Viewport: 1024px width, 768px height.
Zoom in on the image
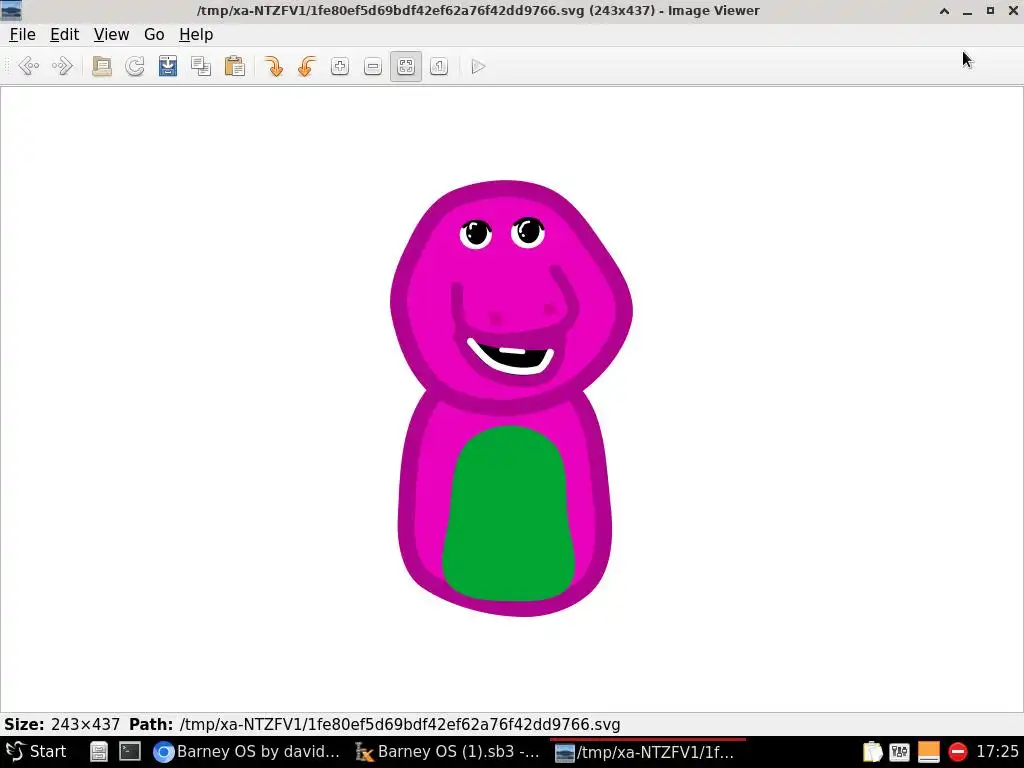tap(340, 66)
